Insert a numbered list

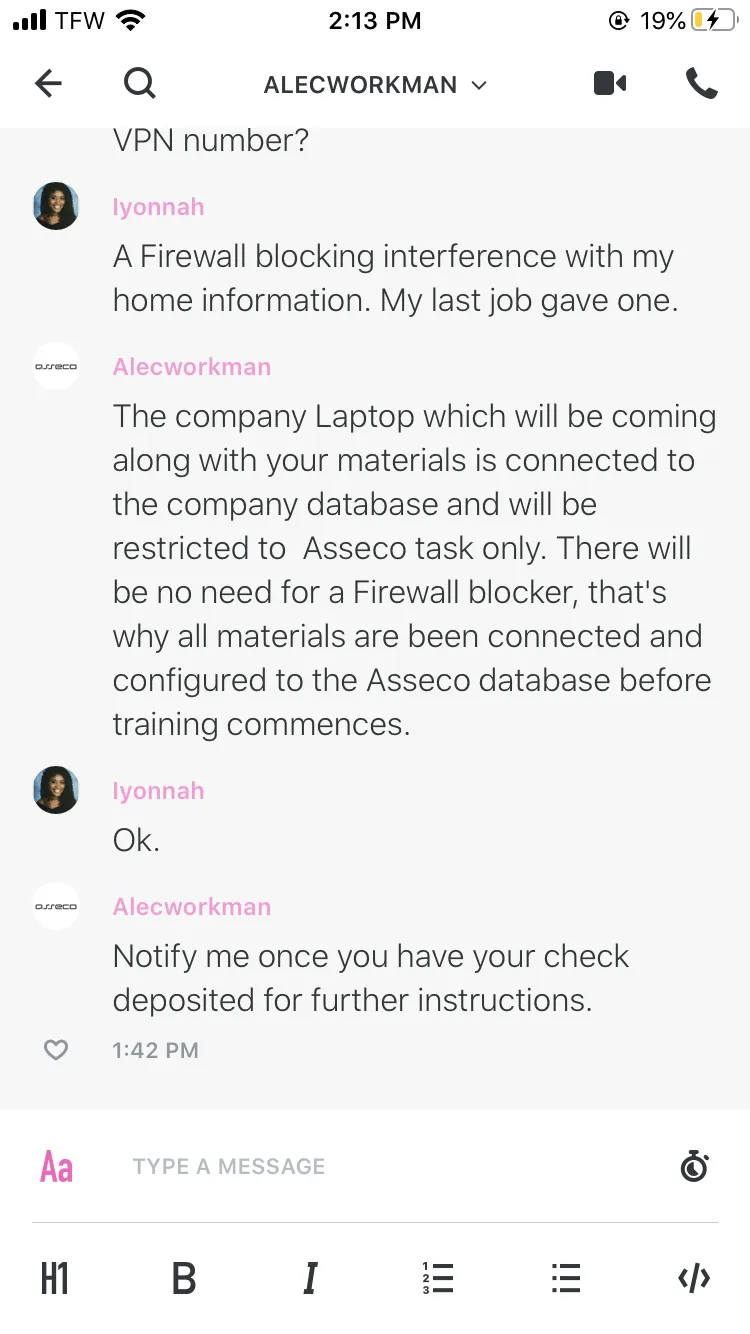coord(438,1278)
